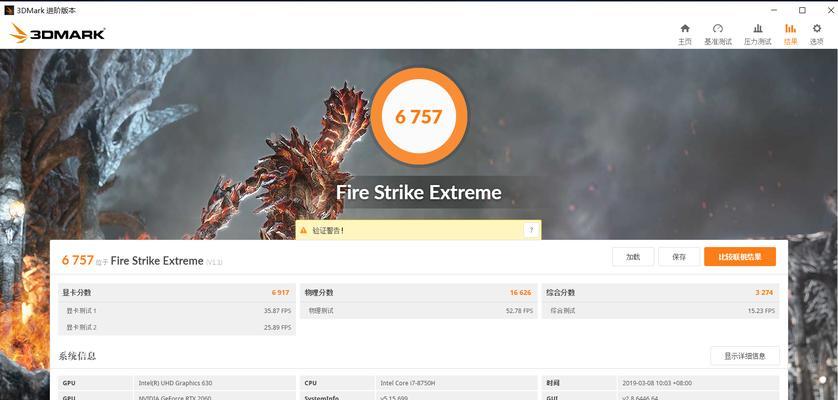Viewport: 838px width, 400px height.
Task: Click the validation warning yellow banner
Action: coord(418,230)
